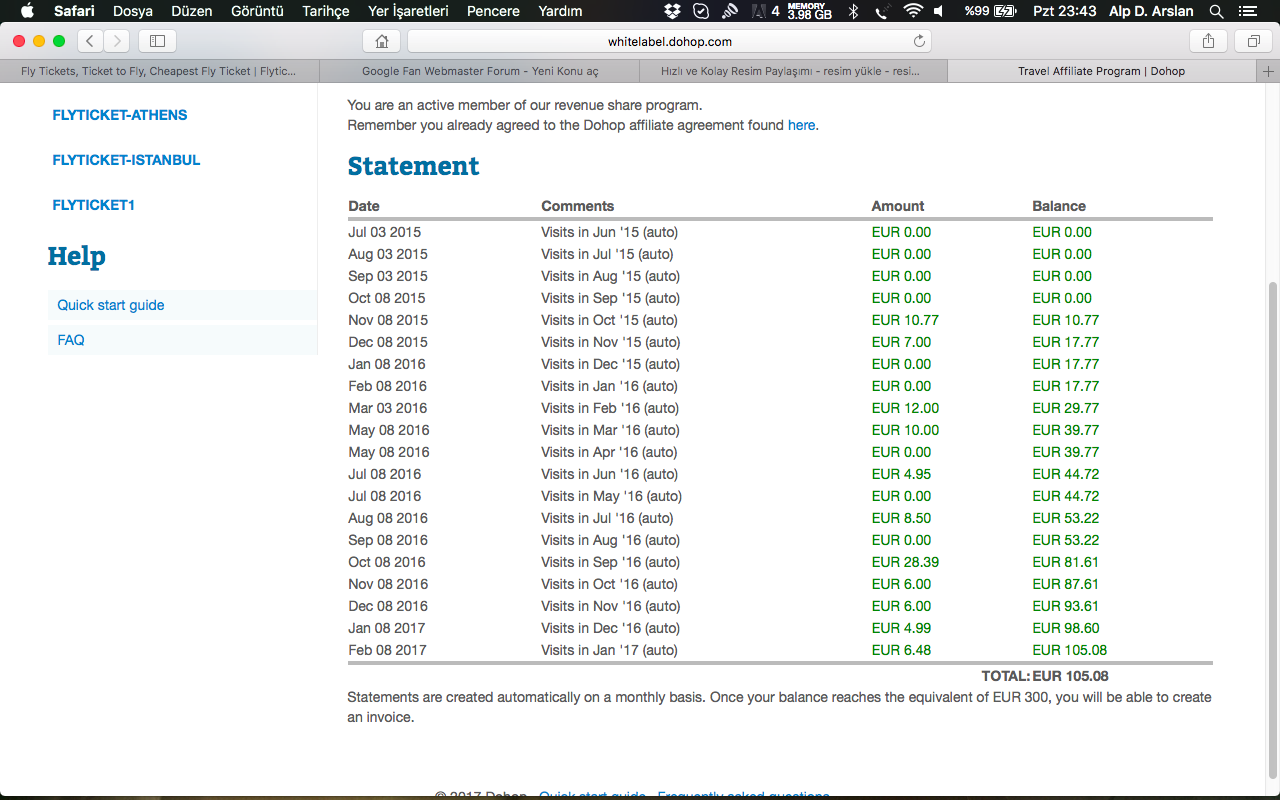The image size is (1280, 800).
Task: Show all tabs overview button
Action: (x=1253, y=41)
